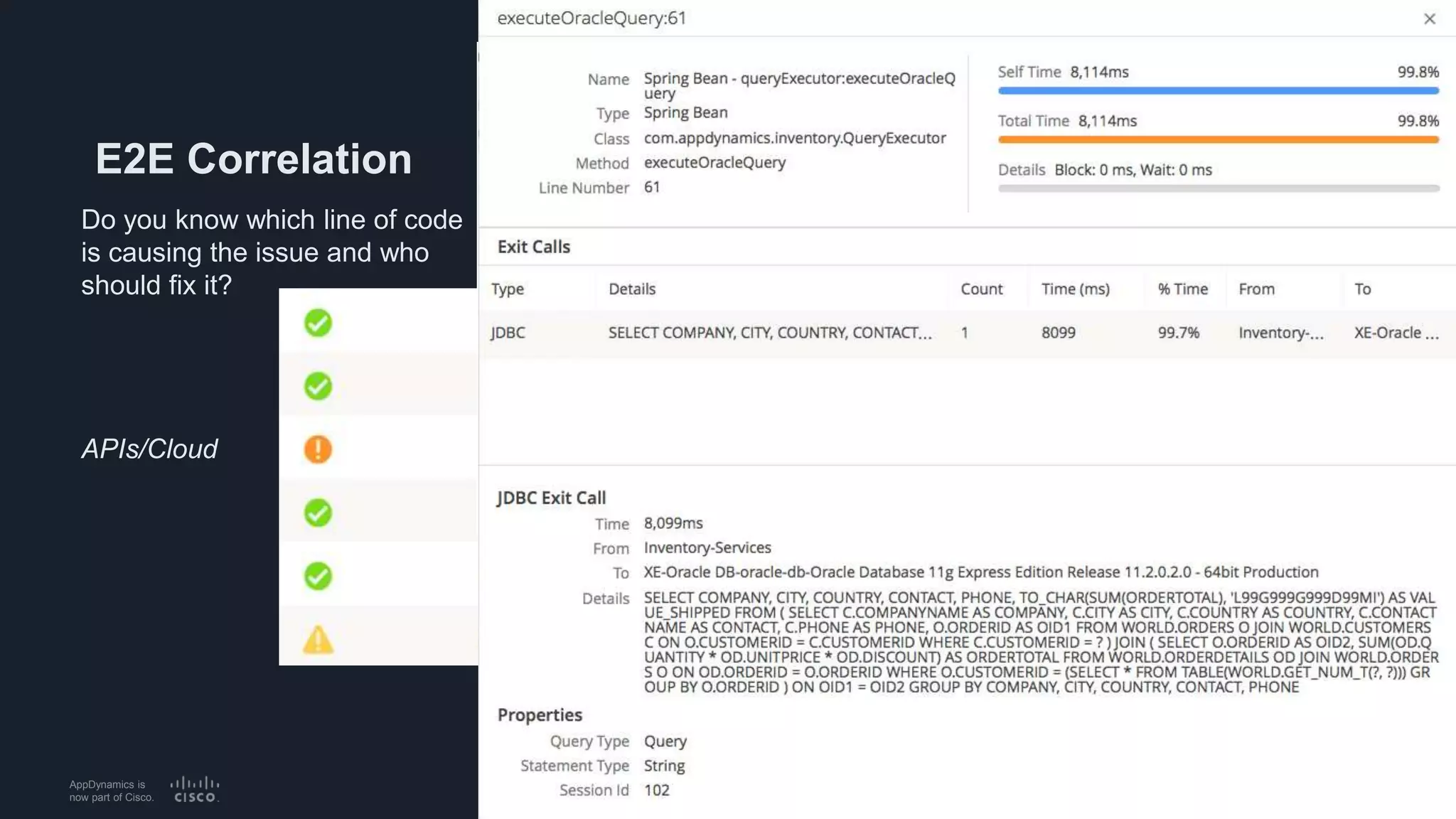This screenshot has width=1456, height=819.
Task: Click the Cisco logo
Action: [x=195, y=790]
